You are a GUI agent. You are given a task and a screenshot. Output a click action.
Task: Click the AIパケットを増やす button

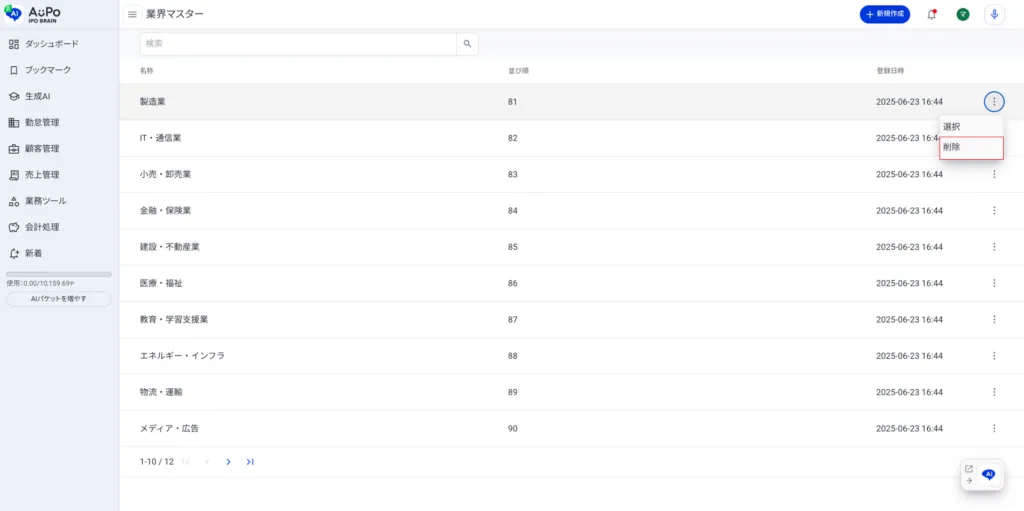point(59,299)
